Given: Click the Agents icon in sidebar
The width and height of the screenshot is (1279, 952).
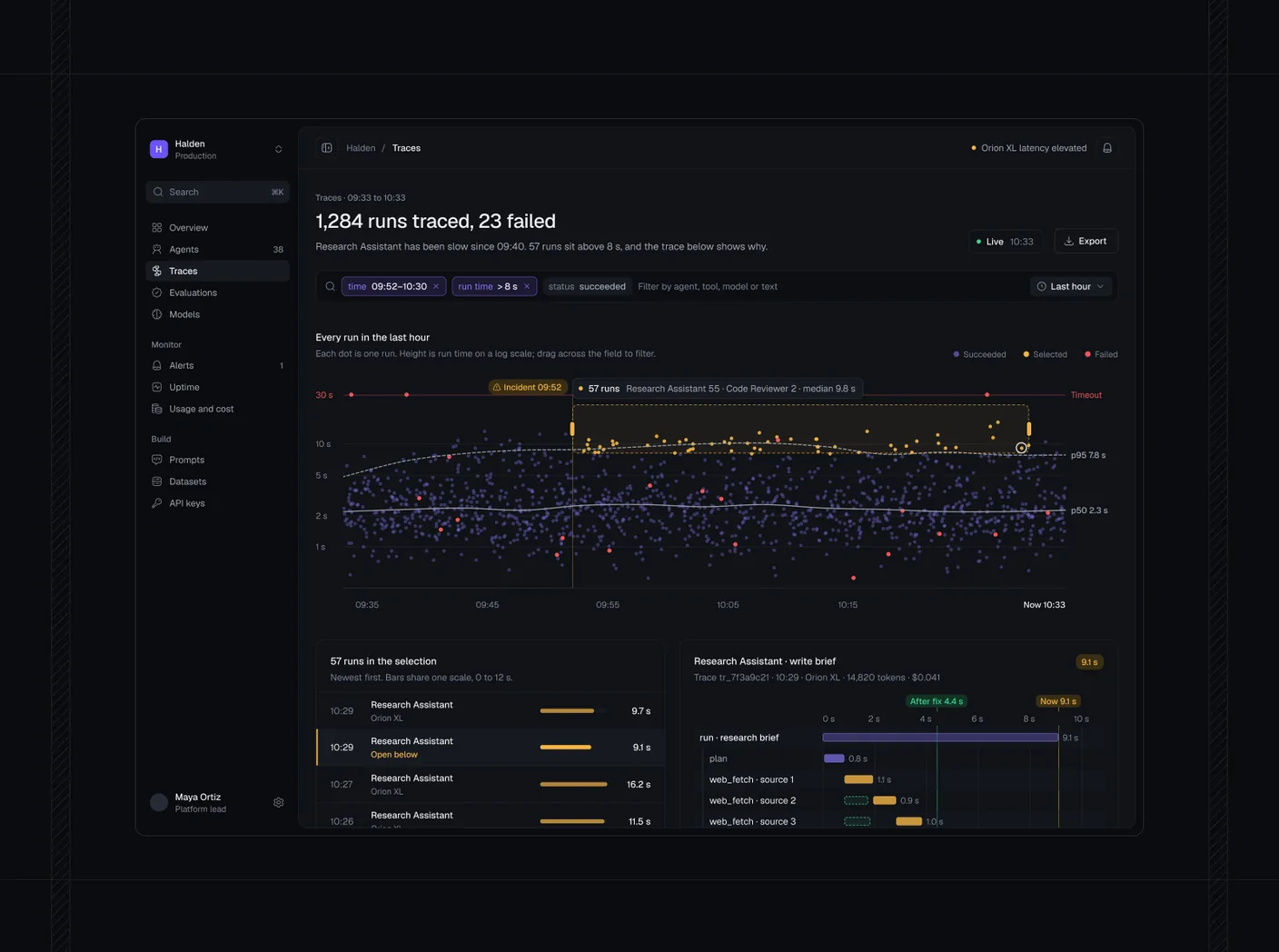Looking at the screenshot, I should [157, 250].
